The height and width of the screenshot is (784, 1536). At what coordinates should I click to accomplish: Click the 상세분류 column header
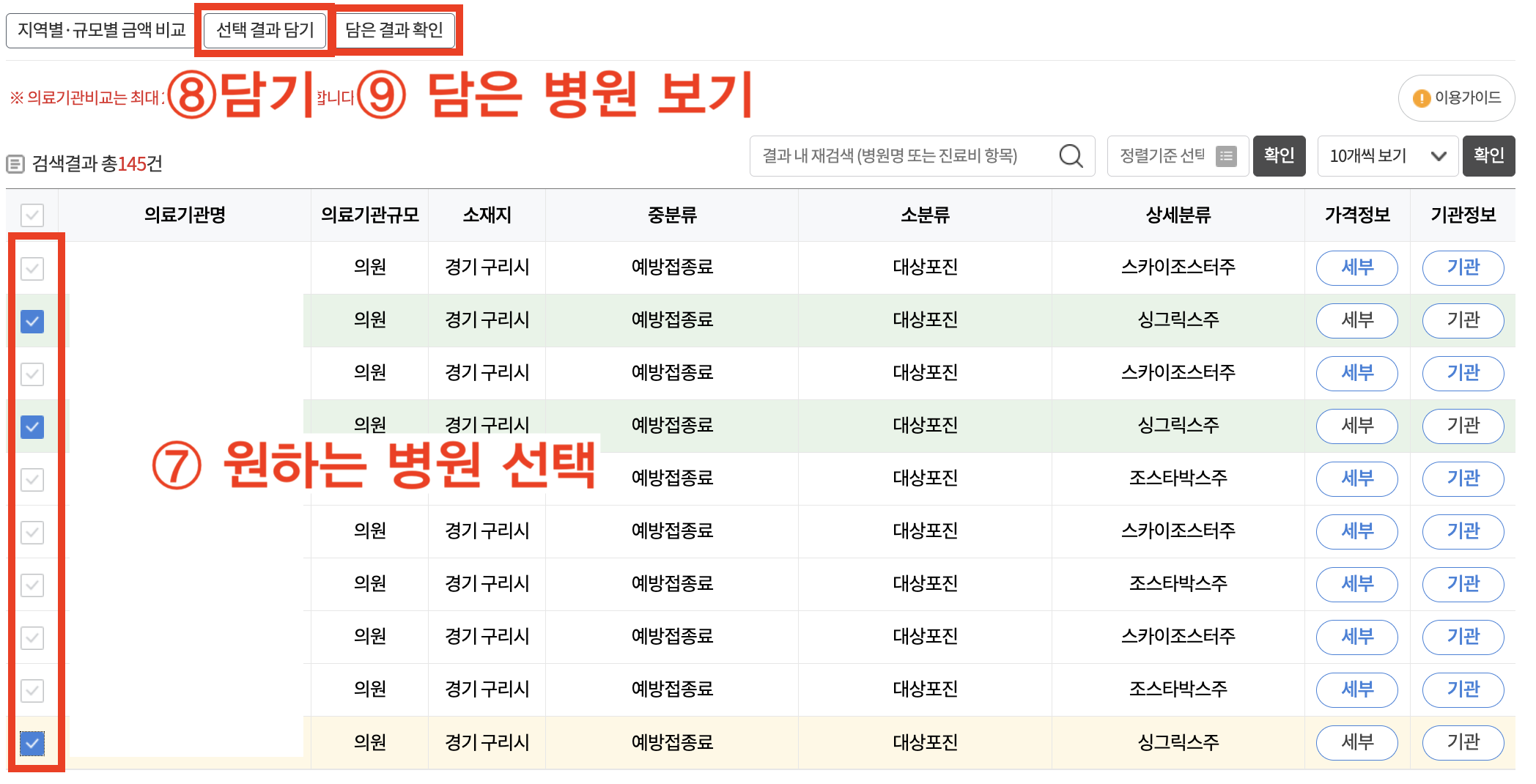point(1178,215)
